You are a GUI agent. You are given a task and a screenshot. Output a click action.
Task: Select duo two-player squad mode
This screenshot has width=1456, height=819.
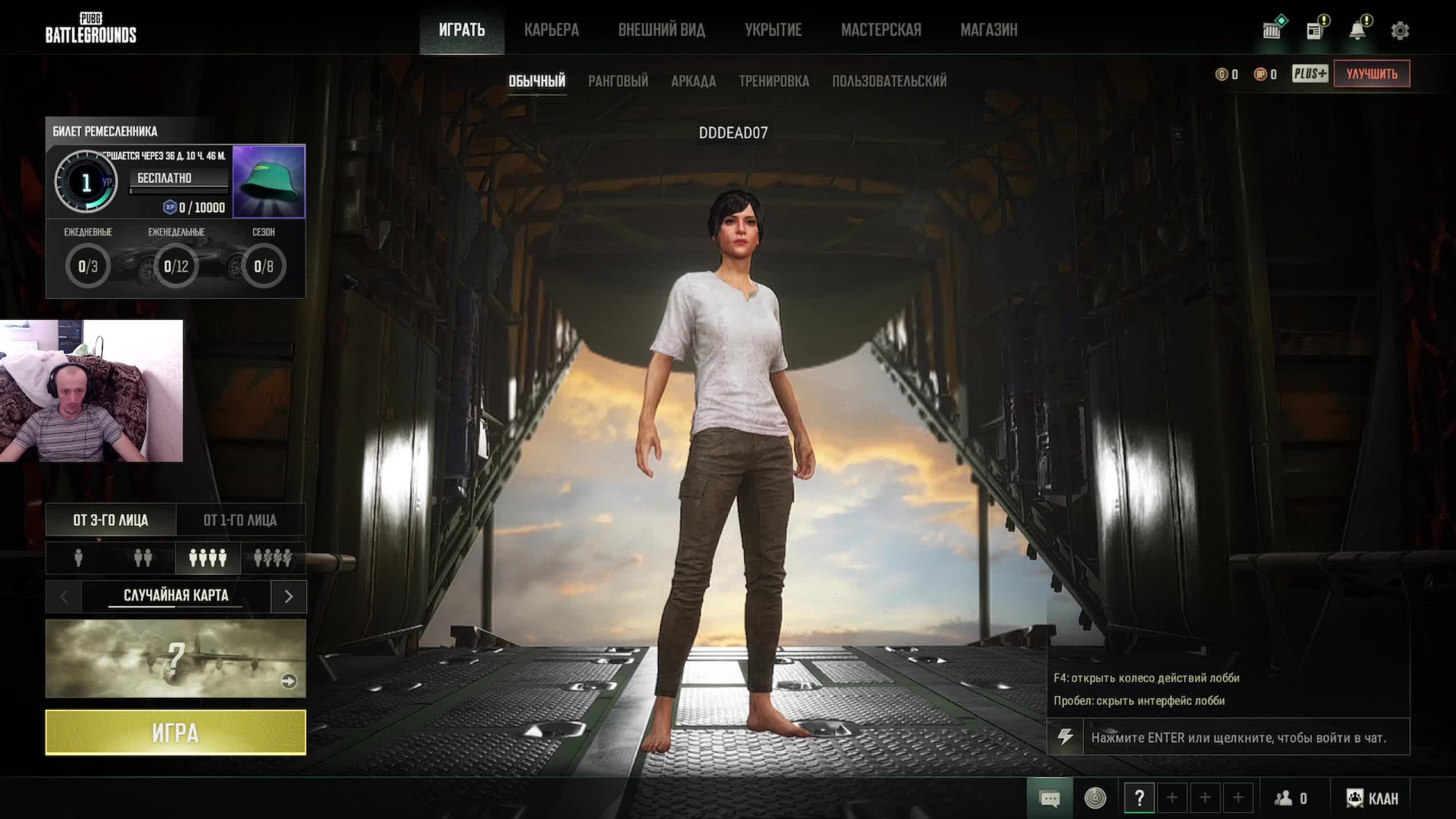143,558
